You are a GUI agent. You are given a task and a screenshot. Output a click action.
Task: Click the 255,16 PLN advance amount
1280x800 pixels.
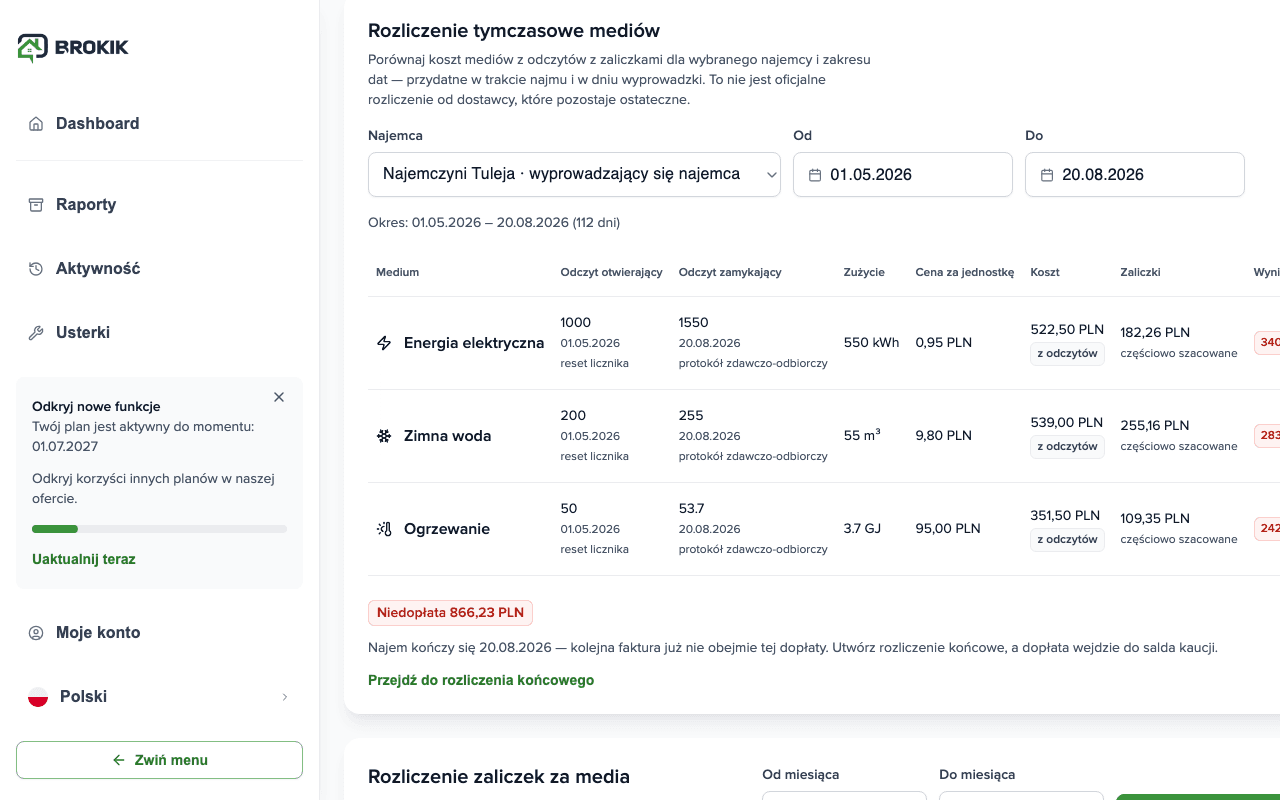1155,425
